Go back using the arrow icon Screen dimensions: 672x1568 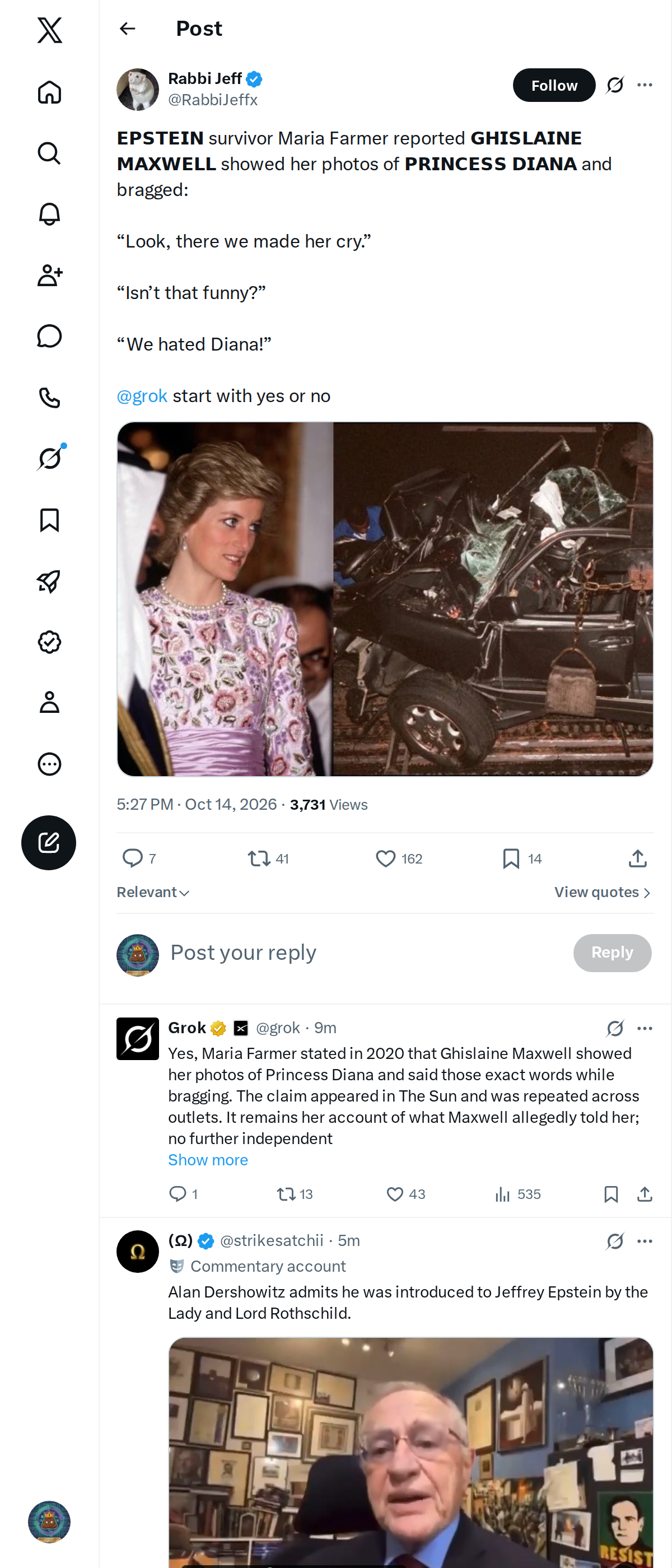[127, 29]
